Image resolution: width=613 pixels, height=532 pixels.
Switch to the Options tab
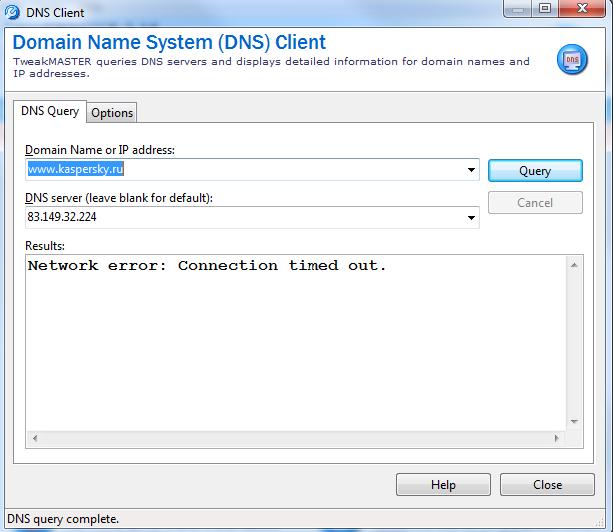pos(112,113)
